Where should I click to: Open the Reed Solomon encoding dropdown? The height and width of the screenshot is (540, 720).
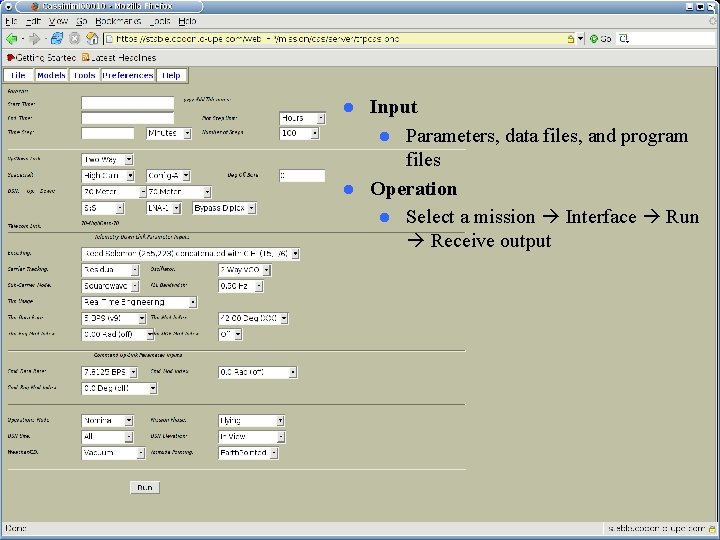191,253
